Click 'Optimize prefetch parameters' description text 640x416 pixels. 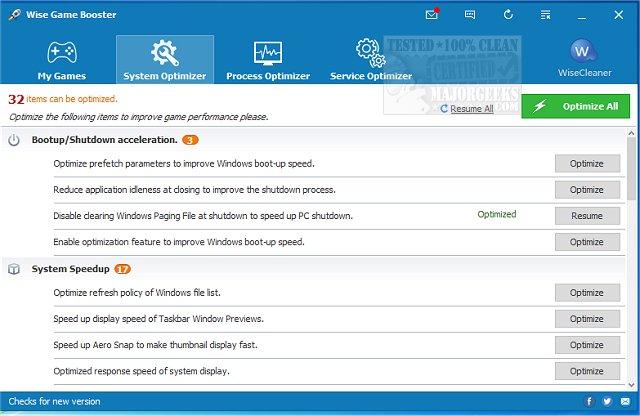click(x=184, y=164)
